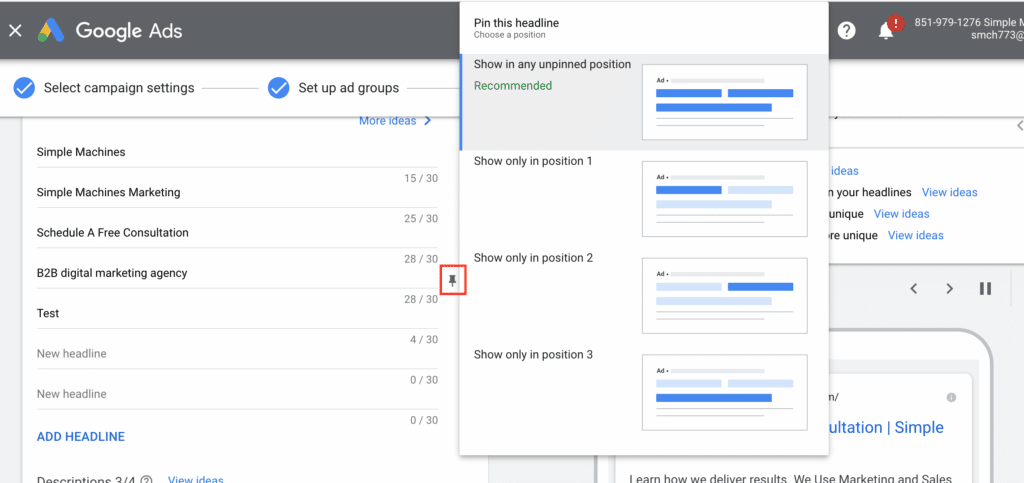Pause the ad preview rotation
The width and height of the screenshot is (1024, 483).
[x=985, y=288]
